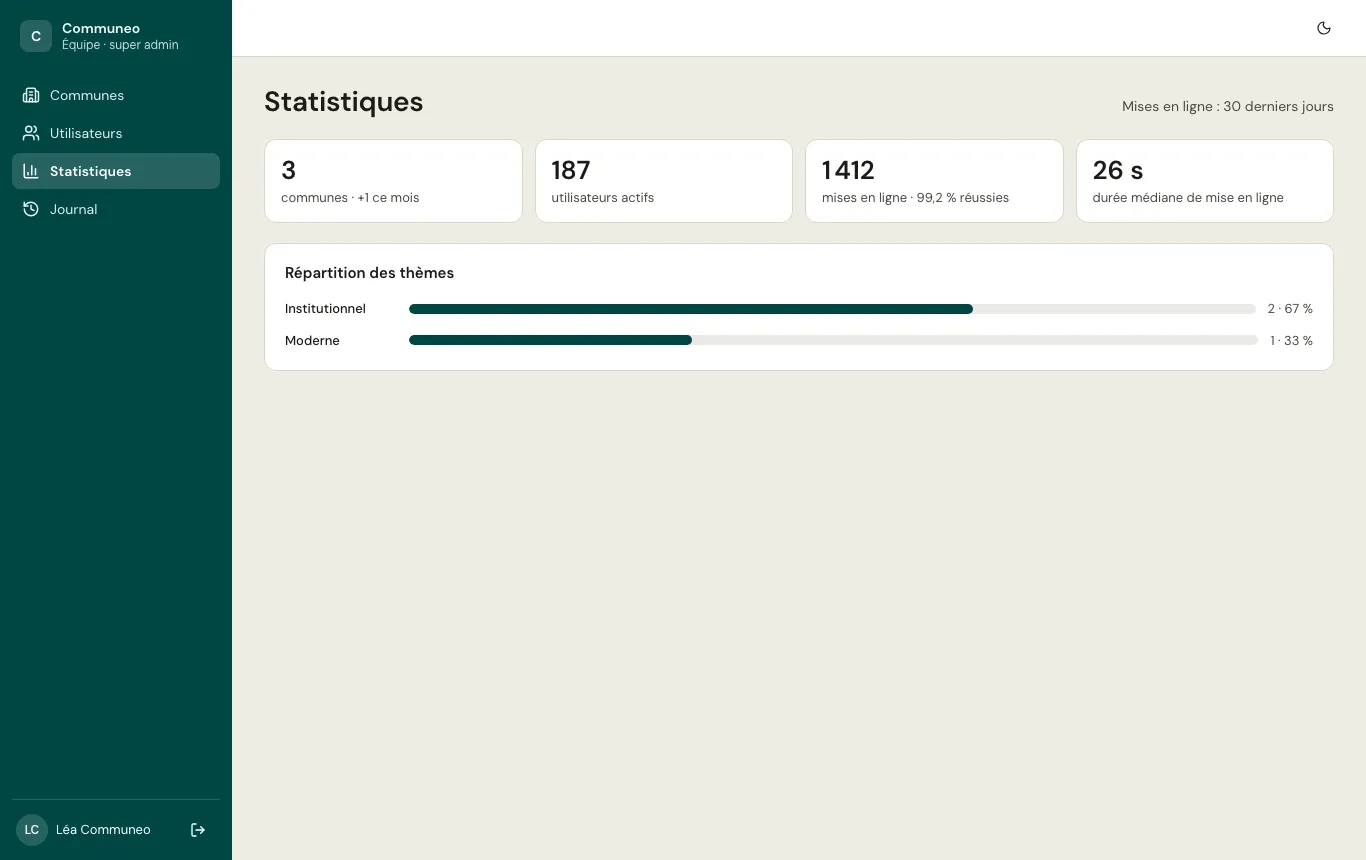
Task: Click the Journal history clock icon
Action: pyautogui.click(x=31, y=209)
